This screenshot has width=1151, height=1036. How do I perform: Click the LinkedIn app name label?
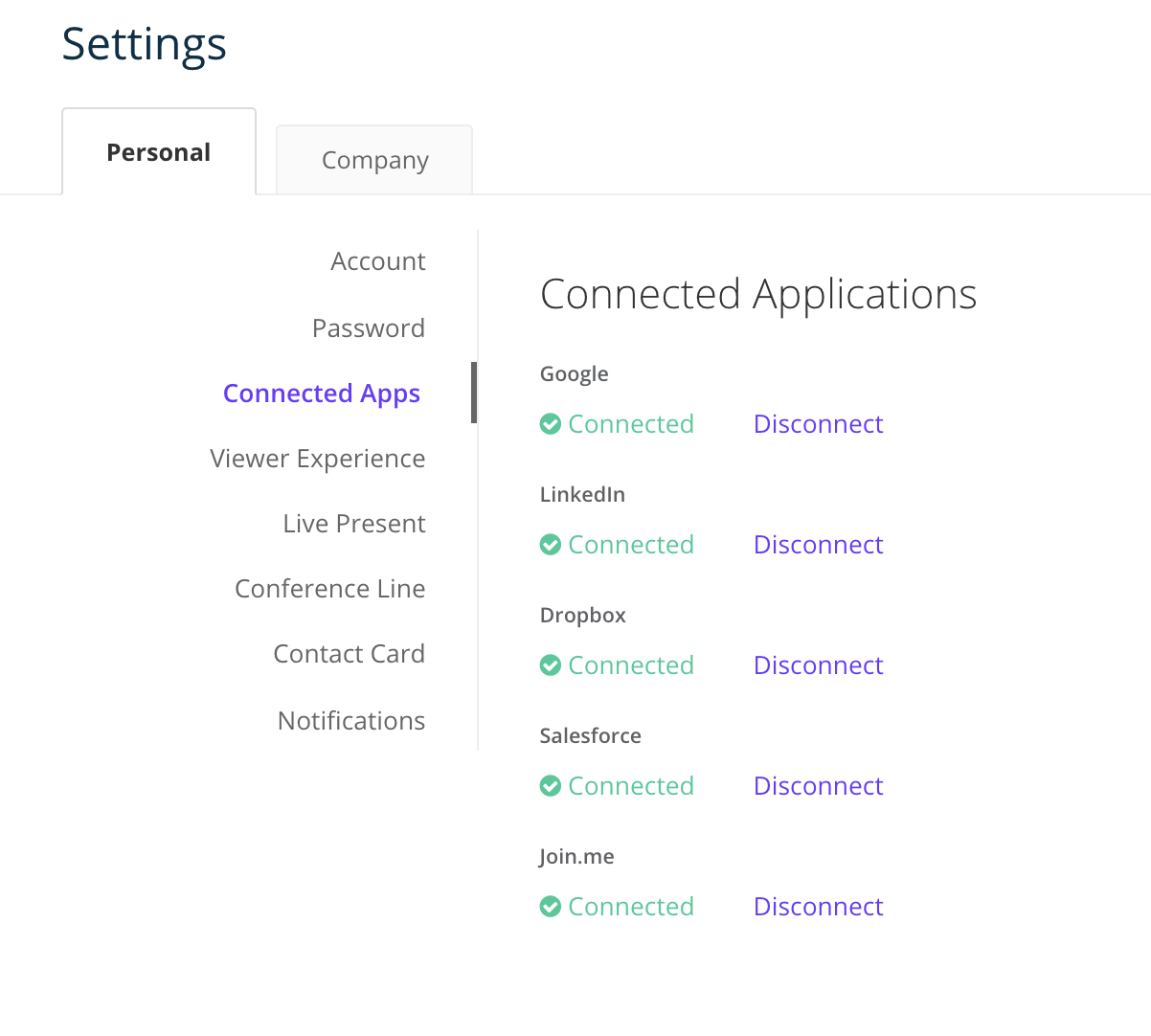[582, 494]
